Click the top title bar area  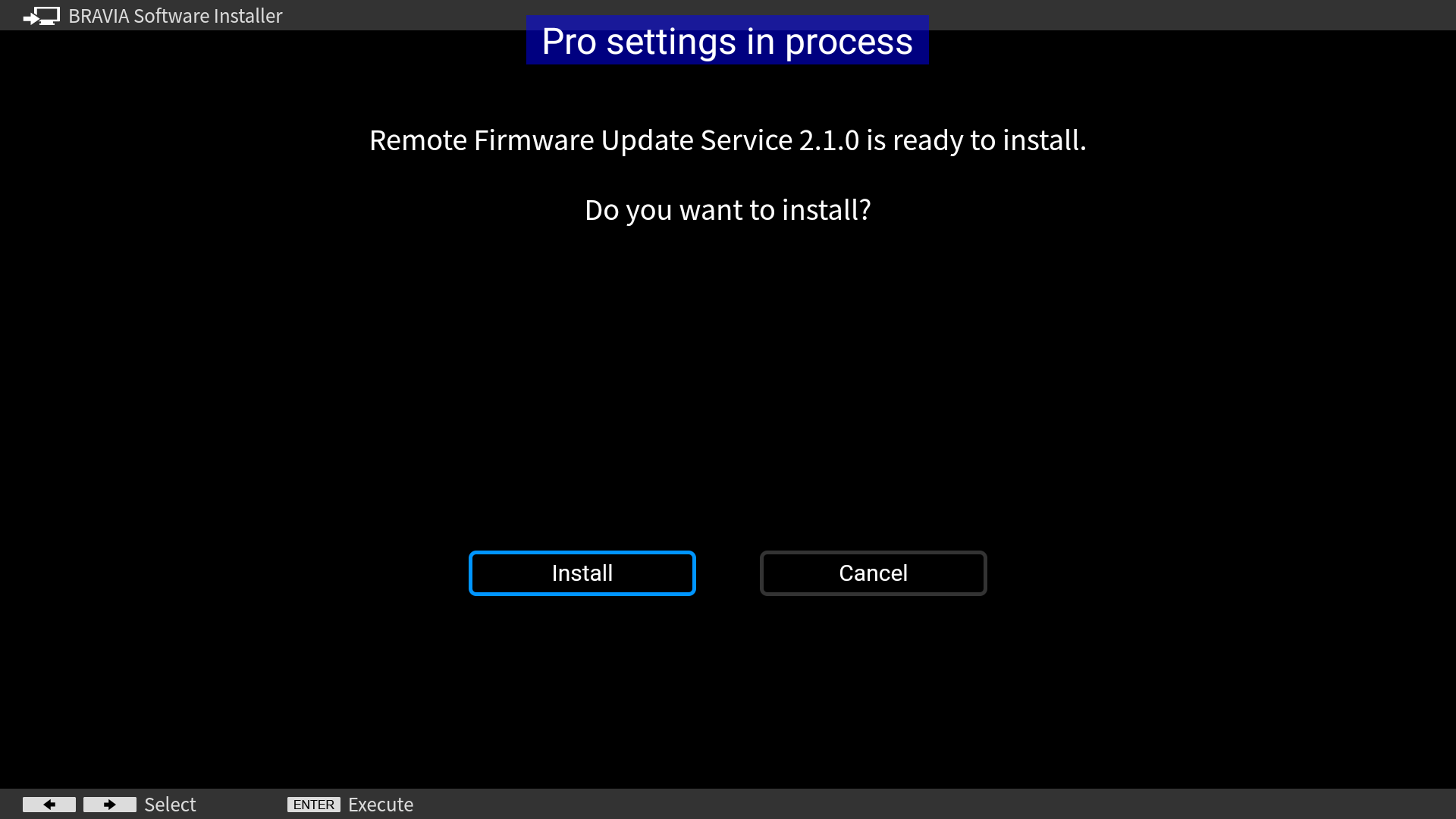click(727, 15)
